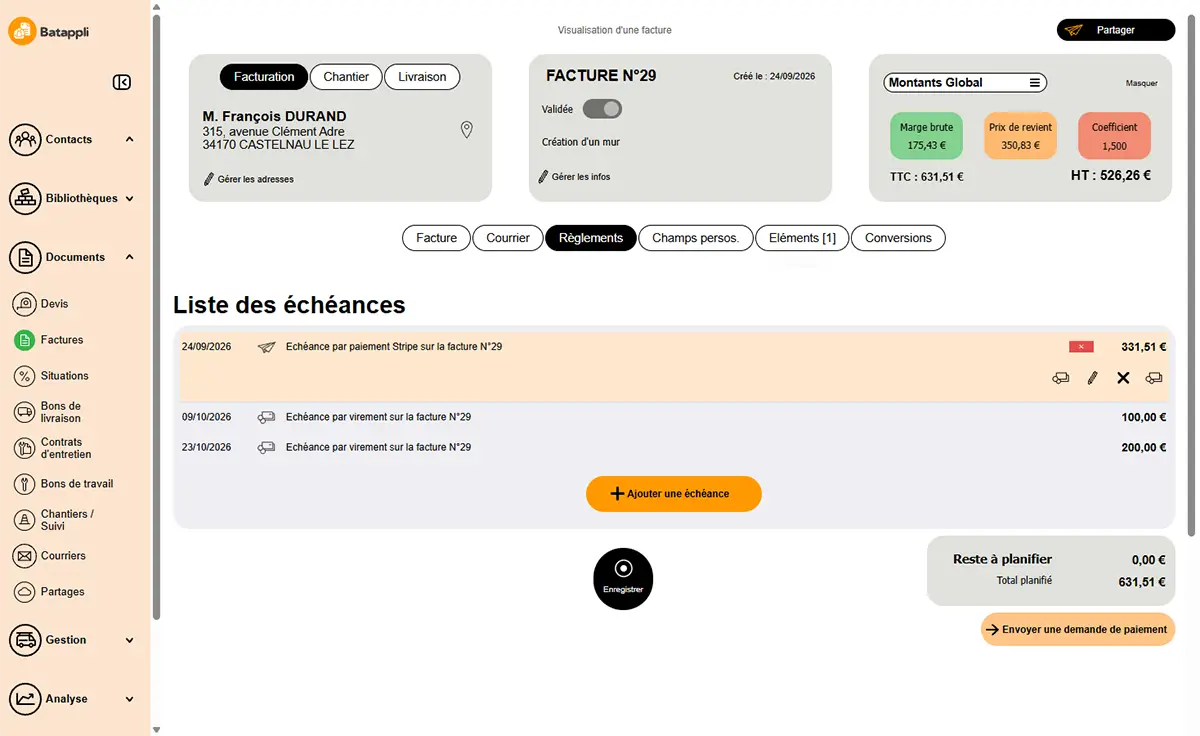
Task: Switch to the Facture tab
Action: [x=436, y=238]
